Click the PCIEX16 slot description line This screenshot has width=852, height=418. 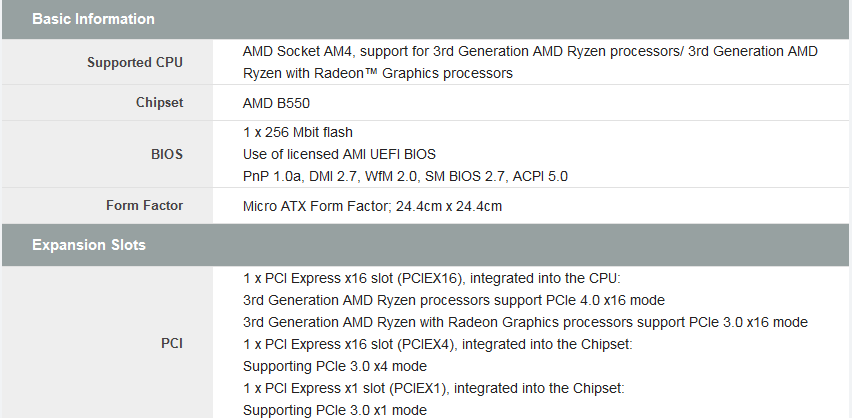point(432,278)
